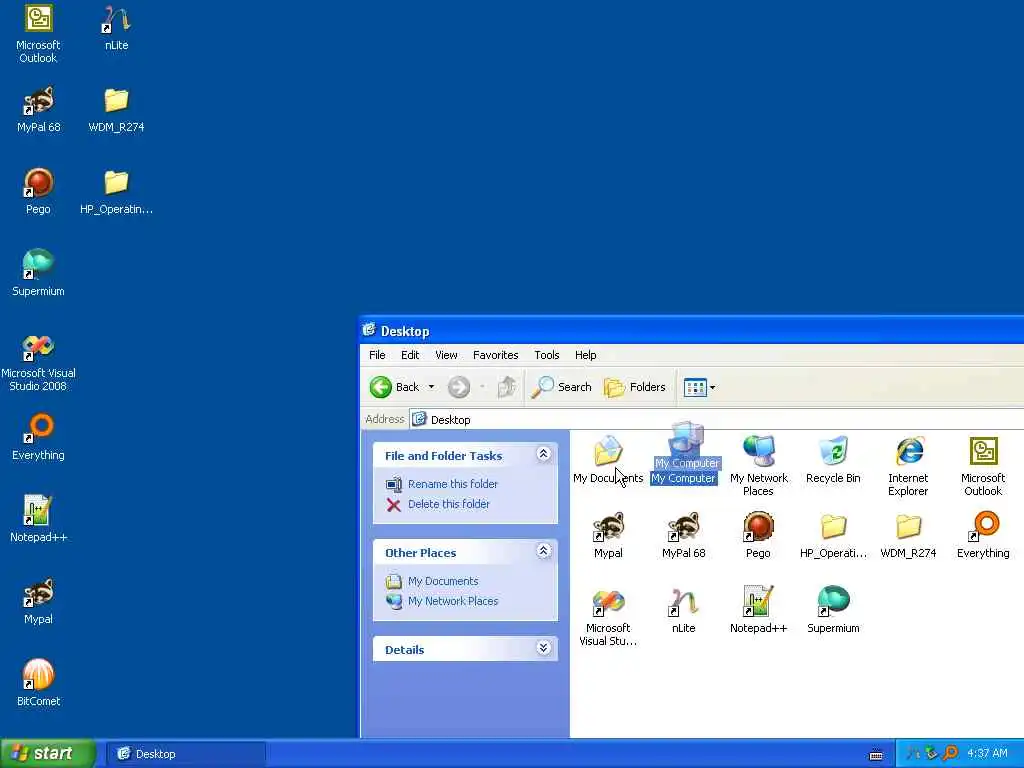Click the Desktop window title bar
Image resolution: width=1024 pixels, height=768 pixels.
[692, 330]
